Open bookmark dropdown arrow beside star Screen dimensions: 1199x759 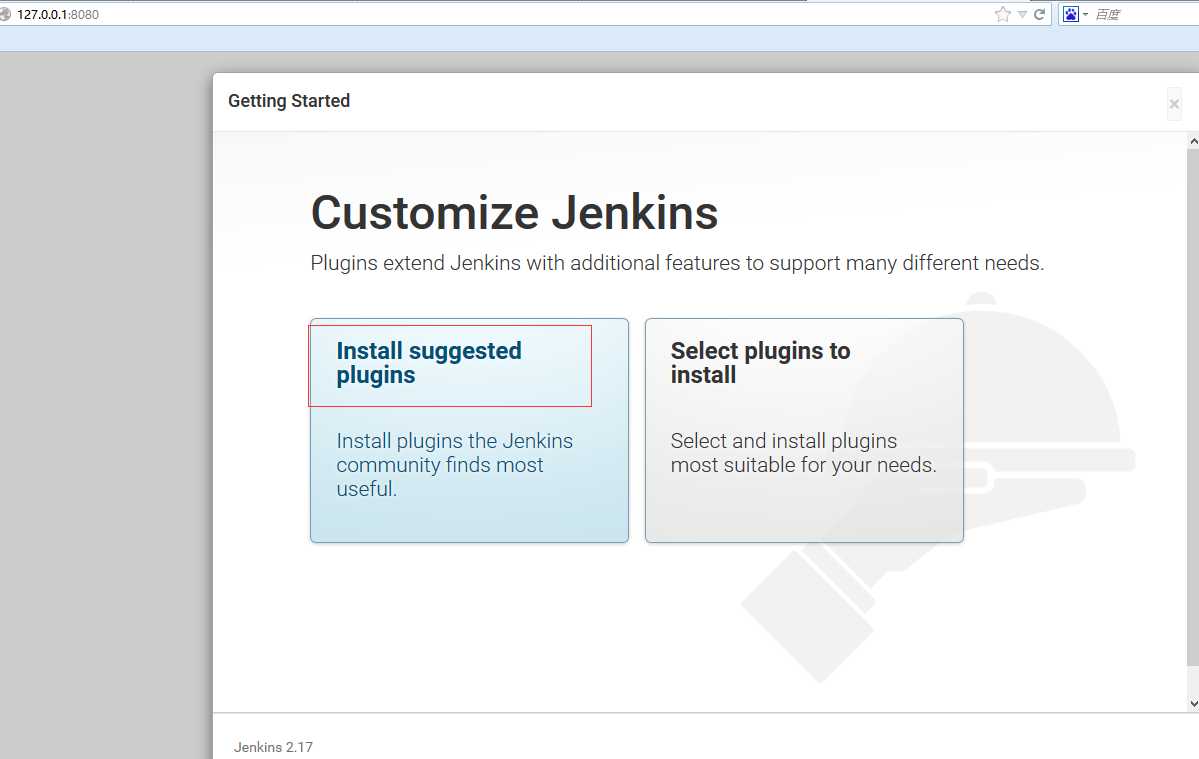point(1022,15)
